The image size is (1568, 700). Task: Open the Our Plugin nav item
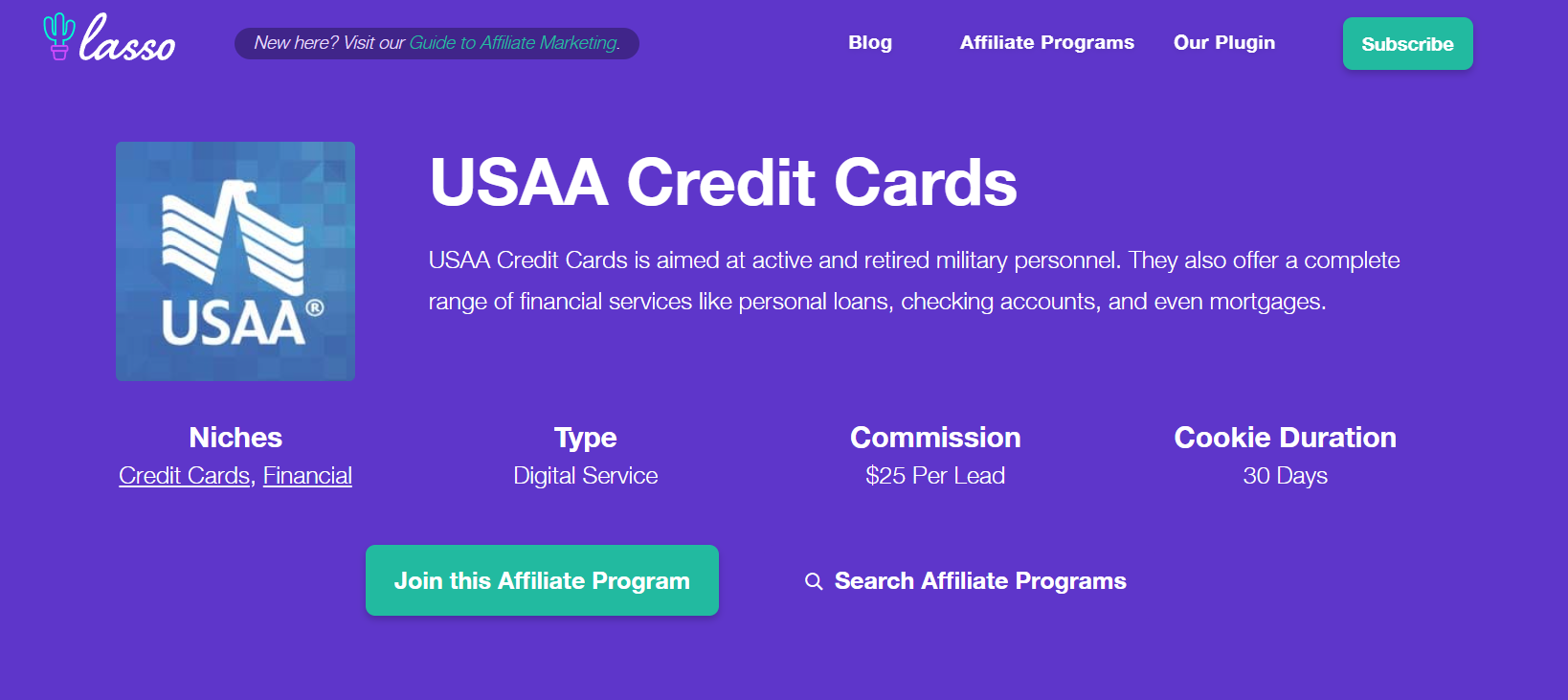[1223, 43]
